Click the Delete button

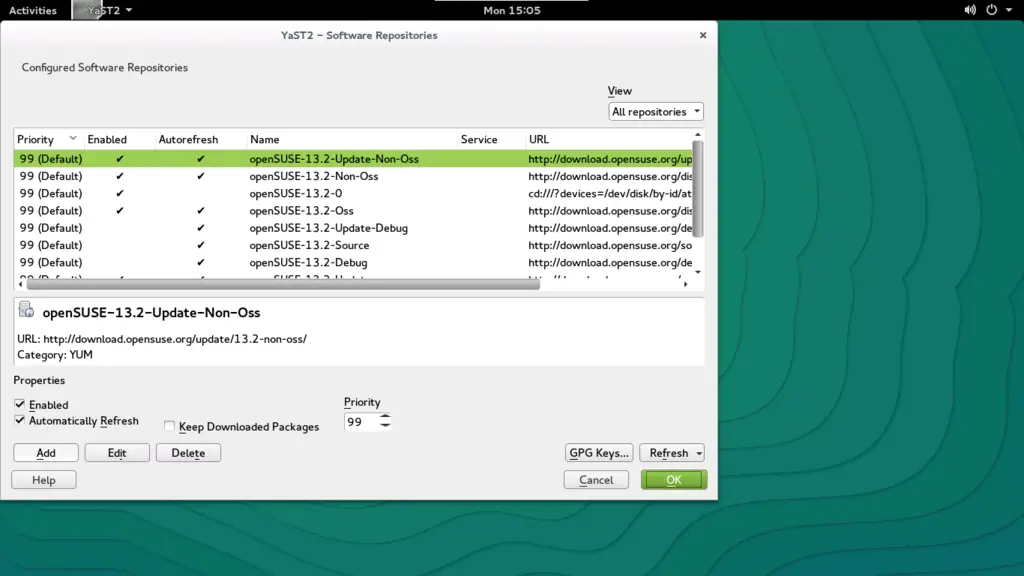[x=188, y=453]
